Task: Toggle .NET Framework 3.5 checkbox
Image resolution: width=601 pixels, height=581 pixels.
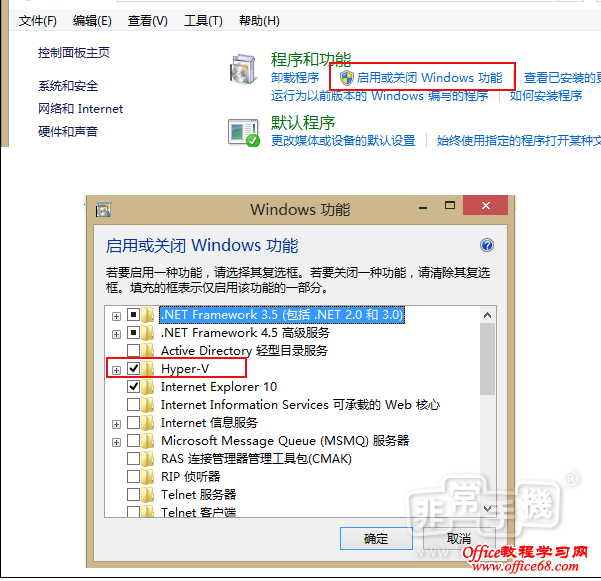Action: coord(133,315)
